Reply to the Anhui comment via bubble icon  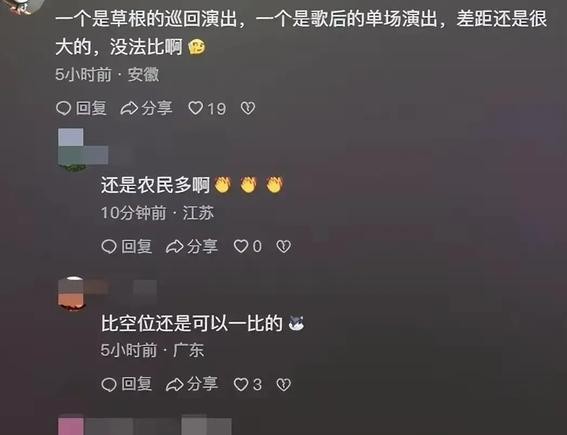click(x=81, y=108)
